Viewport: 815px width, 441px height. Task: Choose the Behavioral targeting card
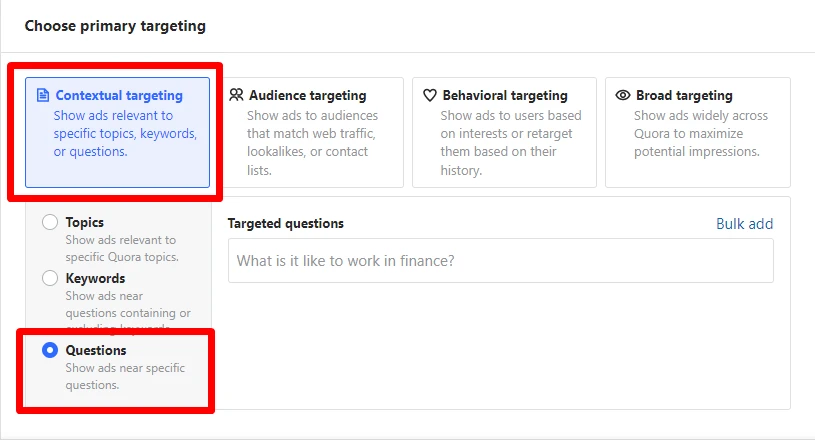504,132
